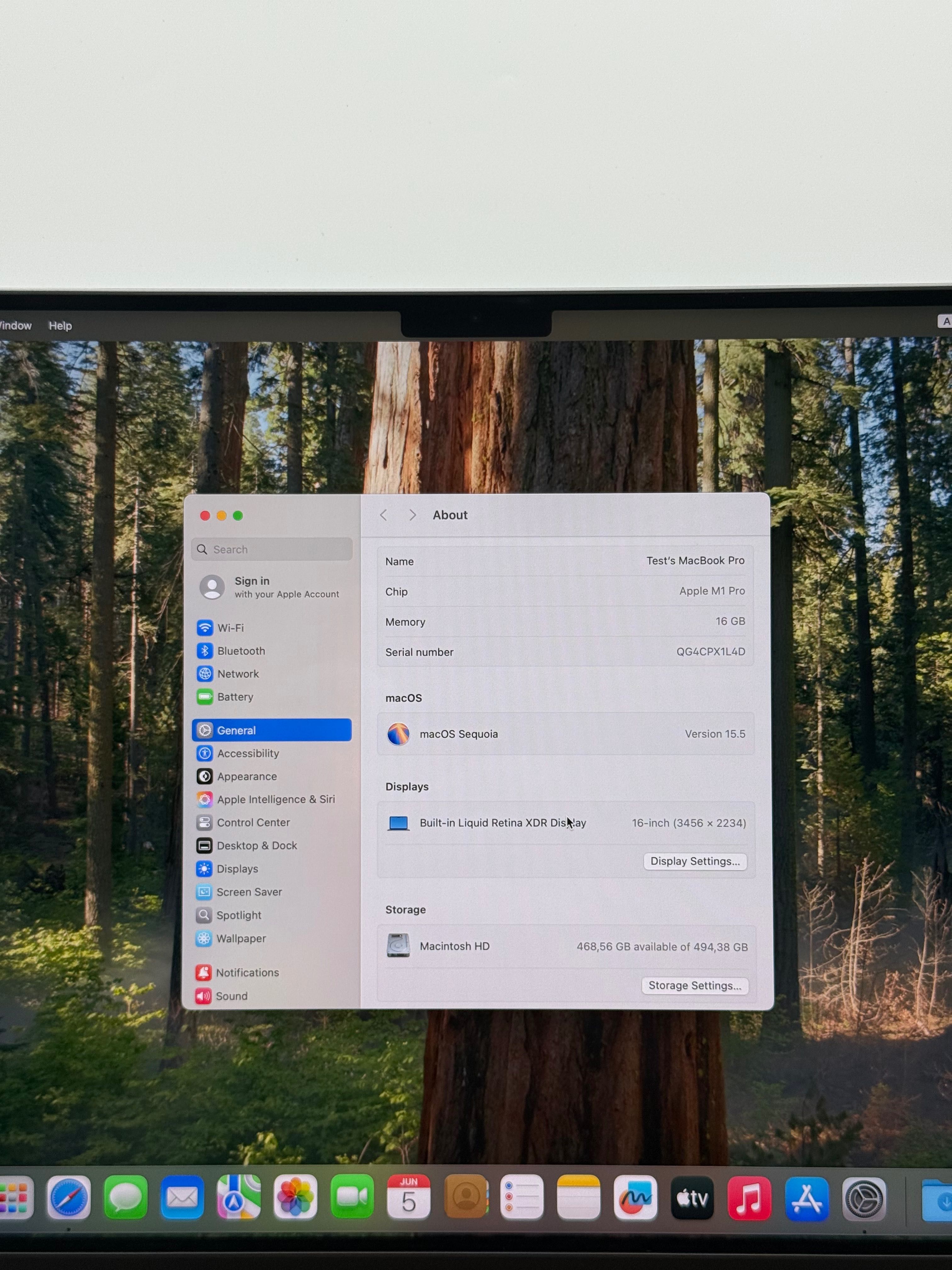Viewport: 952px width, 1270px height.
Task: Click the Apple M1 Pro chip value
Action: 712,591
